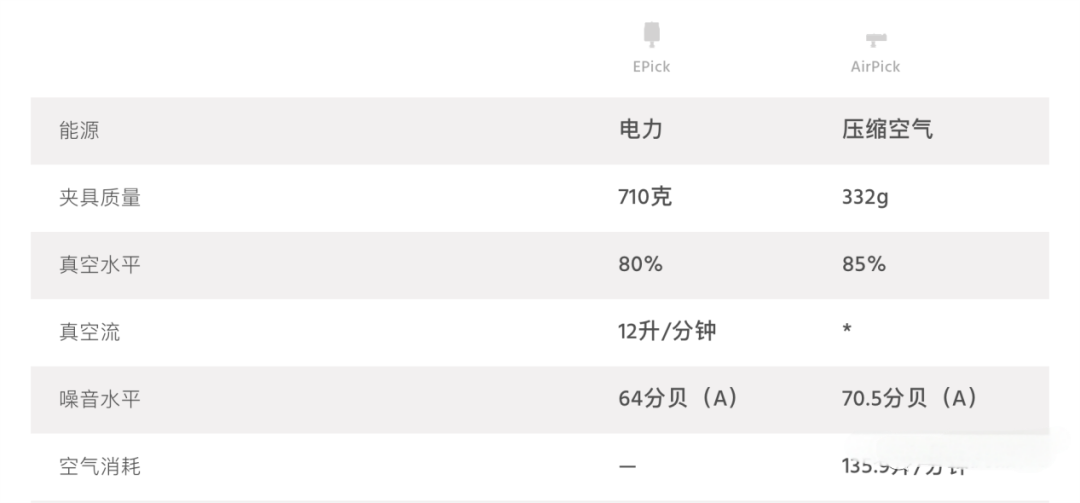The height and width of the screenshot is (503, 1080).
Task: Click the 64分贝（A）noise value
Action: click(x=678, y=398)
